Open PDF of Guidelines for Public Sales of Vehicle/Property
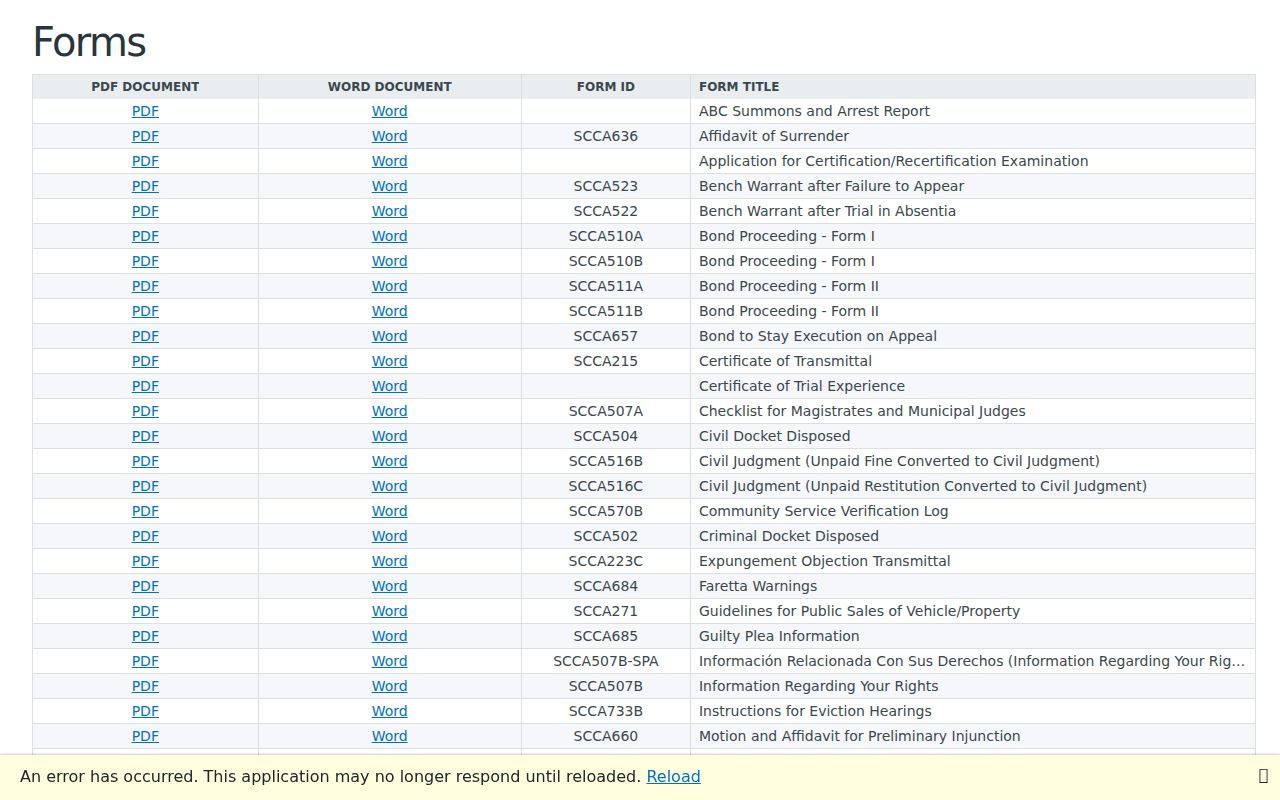 [x=145, y=611]
